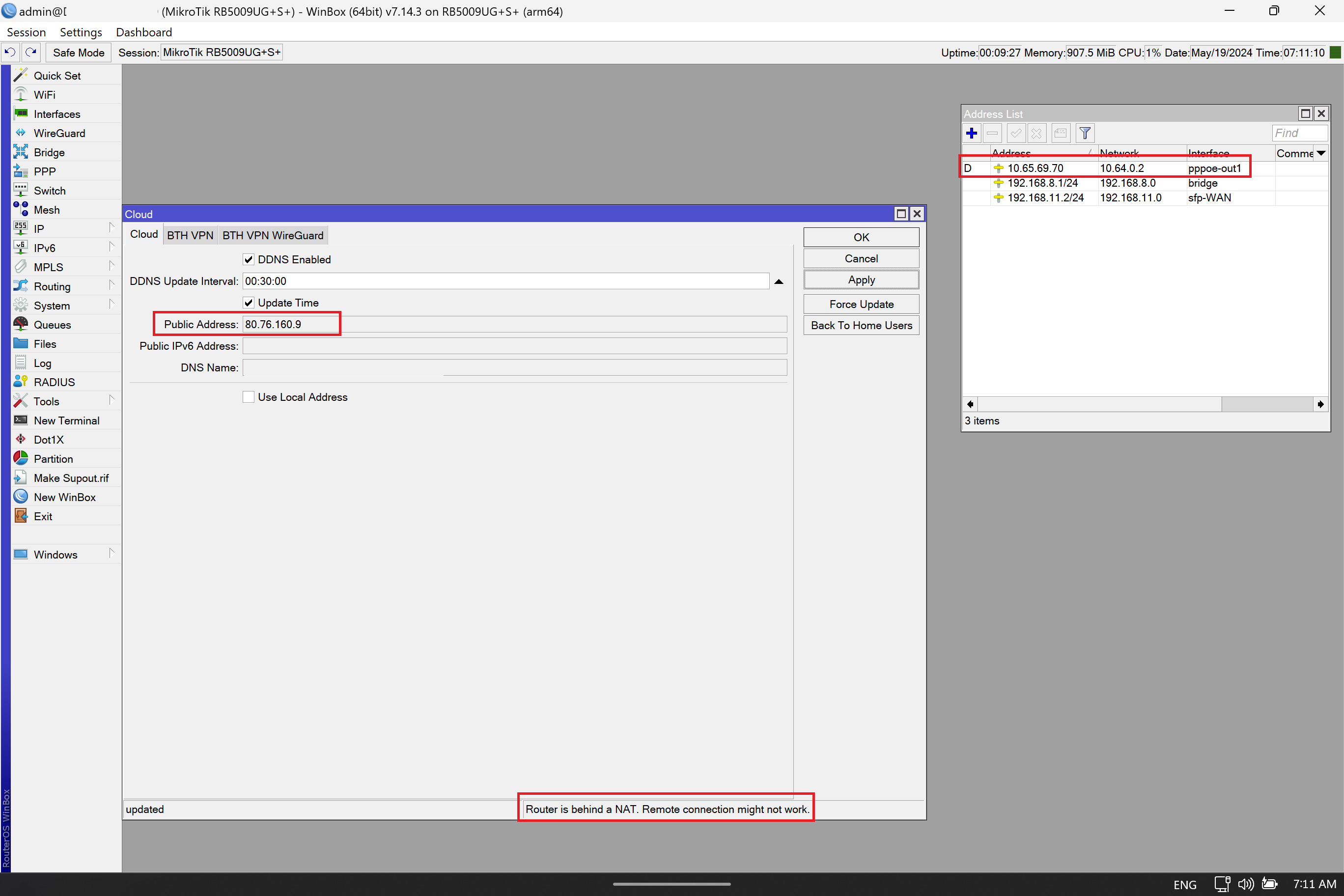
Task: Add a new address with the plus icon
Action: [972, 133]
